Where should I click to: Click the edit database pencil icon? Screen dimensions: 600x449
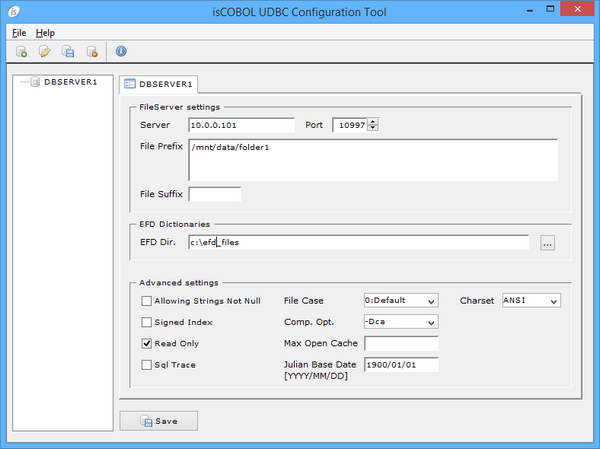(x=44, y=51)
